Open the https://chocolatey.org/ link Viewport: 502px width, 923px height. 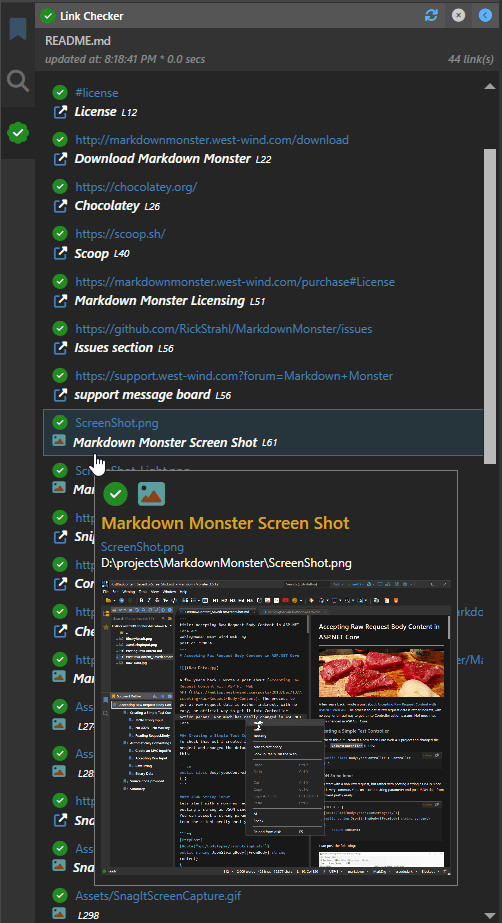136,187
